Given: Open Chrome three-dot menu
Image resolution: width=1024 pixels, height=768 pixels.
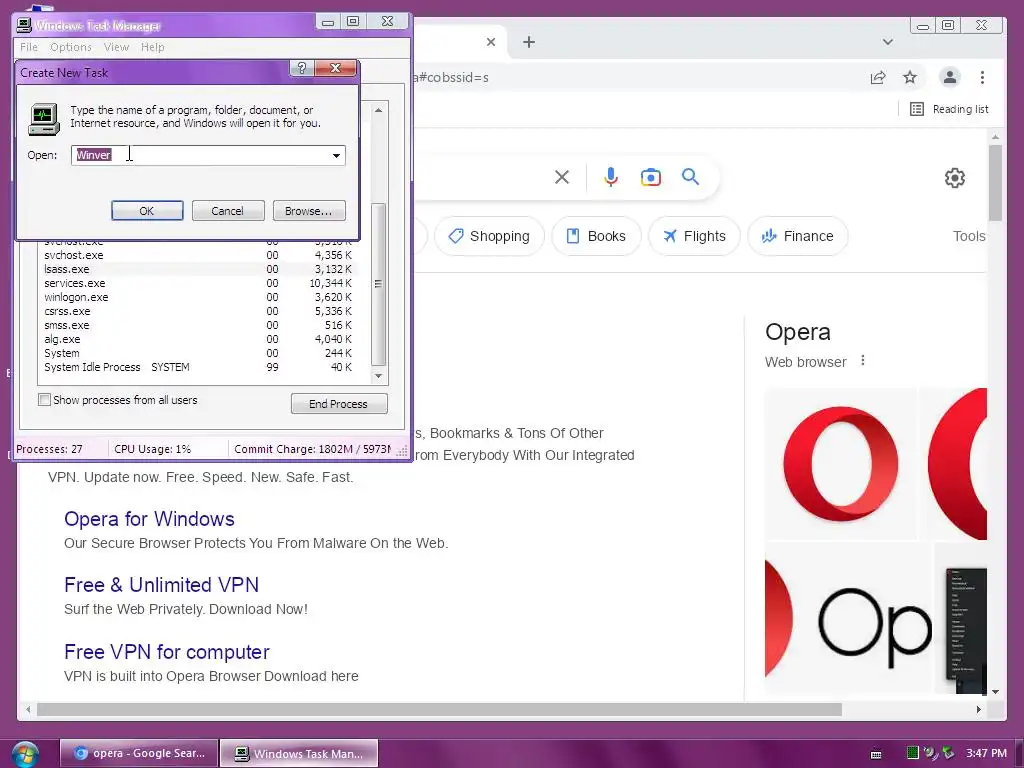Looking at the screenshot, I should tap(982, 78).
